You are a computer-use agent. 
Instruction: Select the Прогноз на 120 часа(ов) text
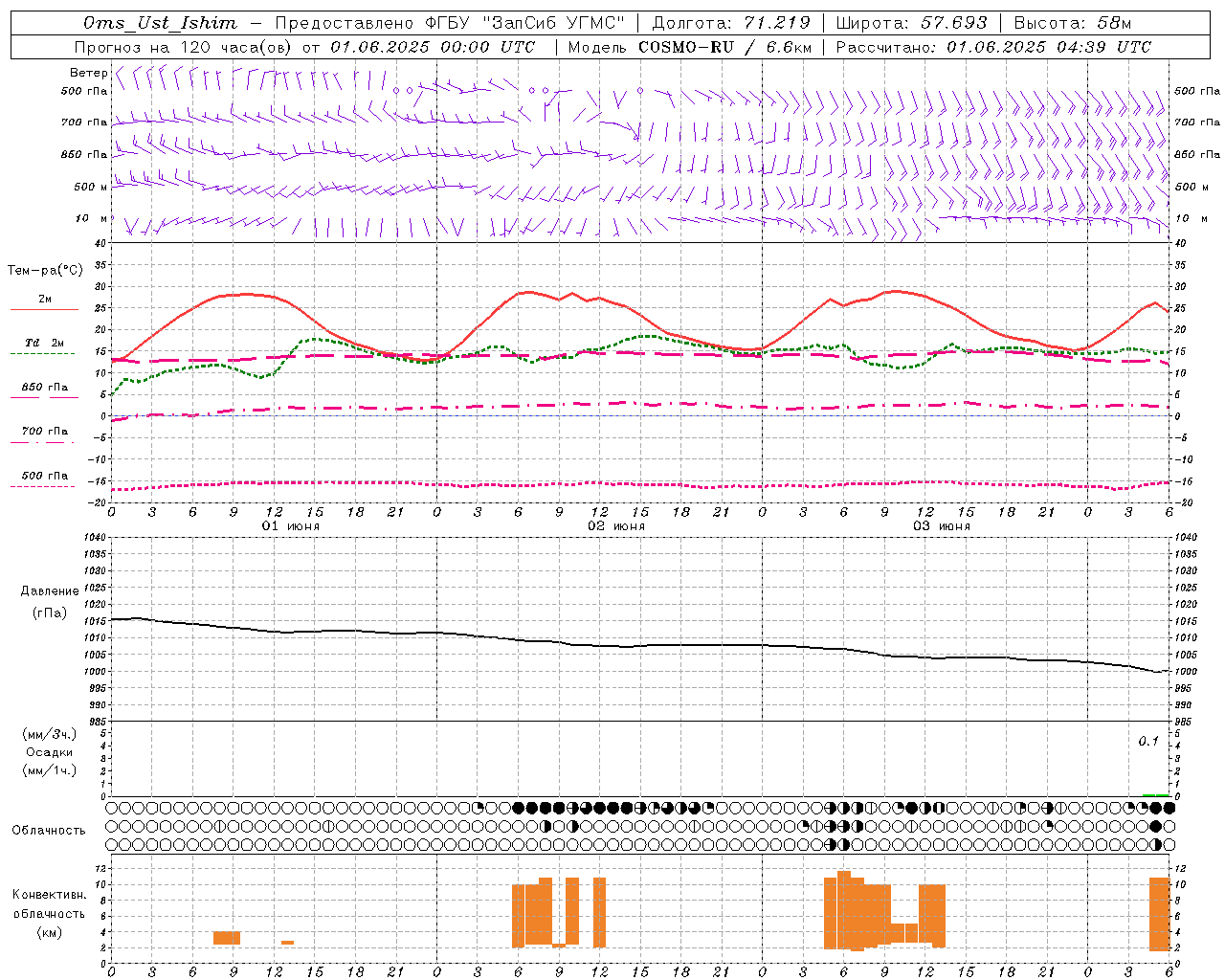[185, 47]
